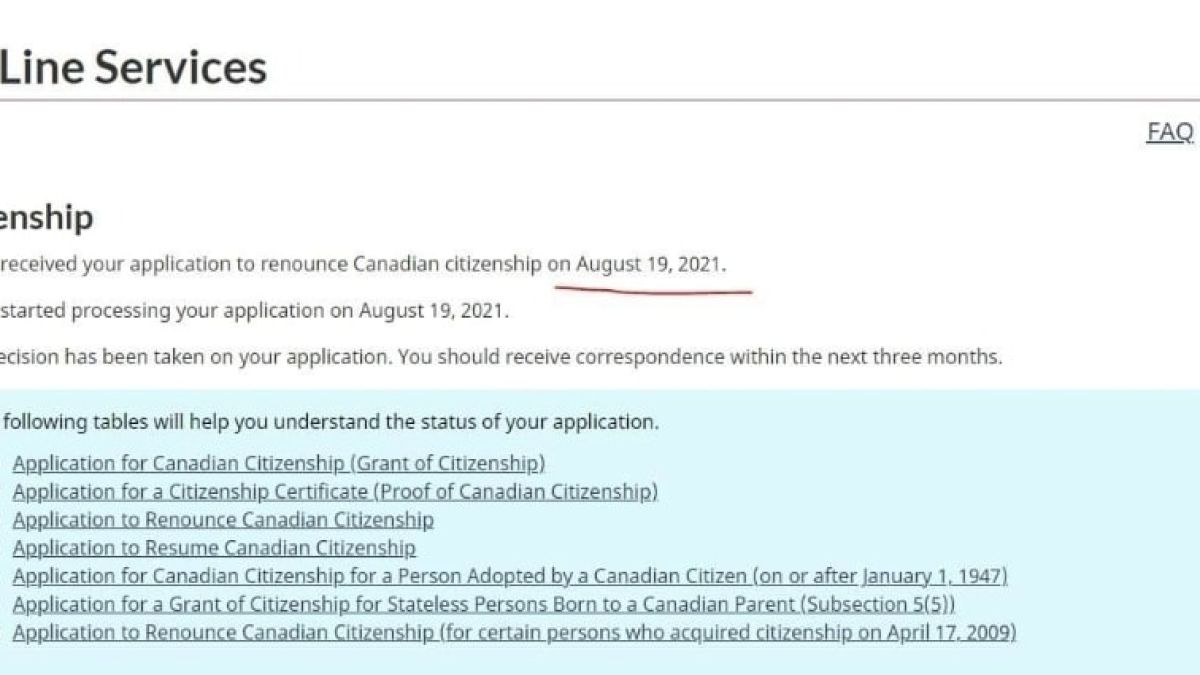Click the 'Line Services' page title

133,67
